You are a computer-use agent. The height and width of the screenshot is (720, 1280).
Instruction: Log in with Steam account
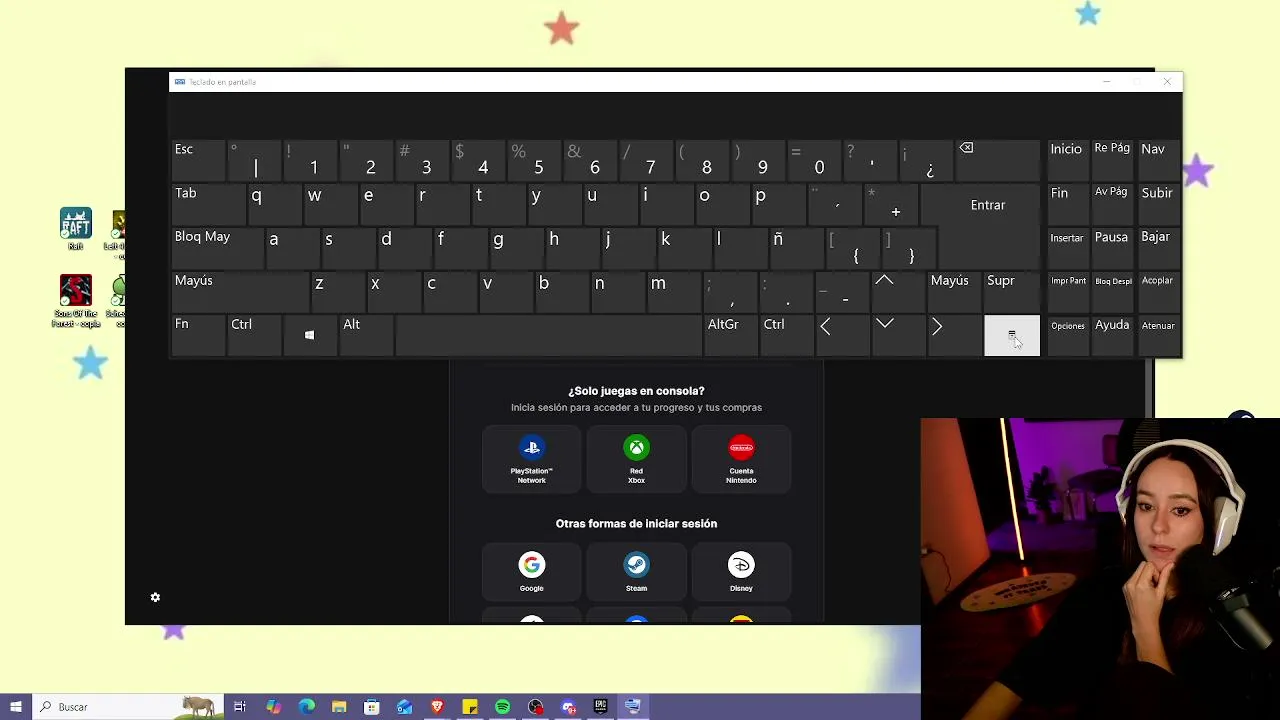tap(636, 572)
